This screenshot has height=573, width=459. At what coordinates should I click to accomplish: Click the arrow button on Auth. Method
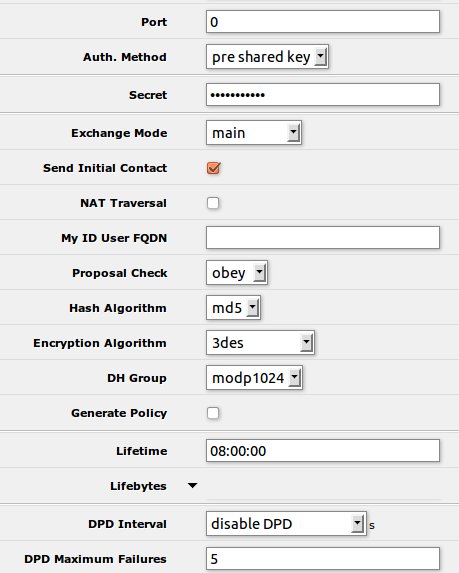coord(320,57)
